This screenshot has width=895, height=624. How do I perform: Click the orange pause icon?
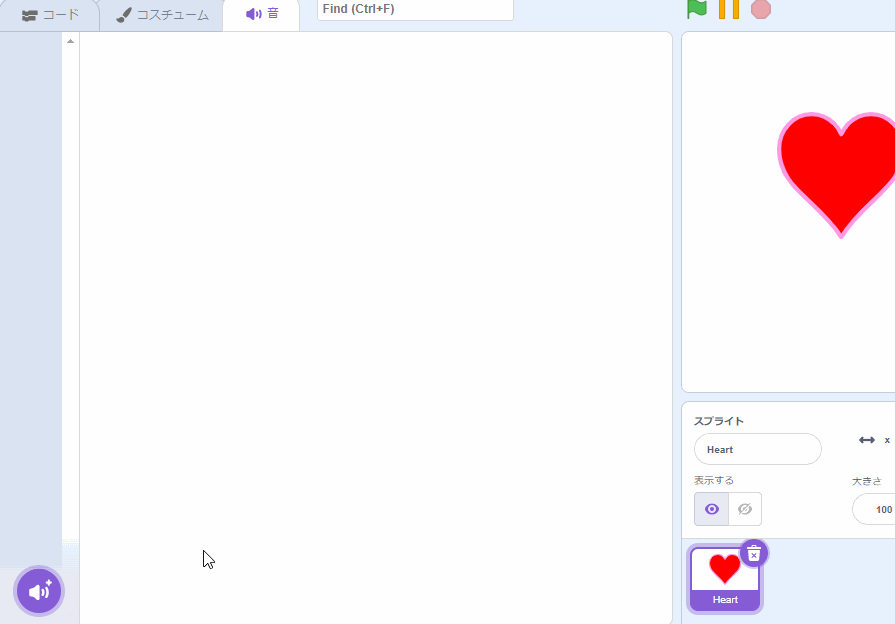click(x=729, y=9)
